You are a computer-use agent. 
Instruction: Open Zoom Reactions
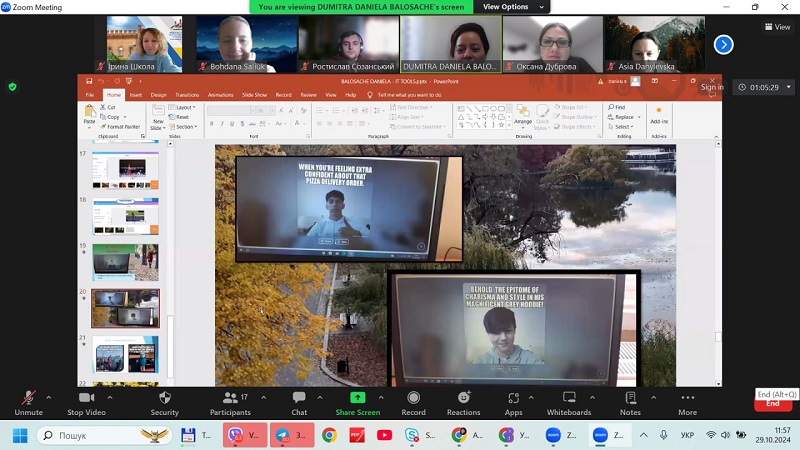[463, 403]
